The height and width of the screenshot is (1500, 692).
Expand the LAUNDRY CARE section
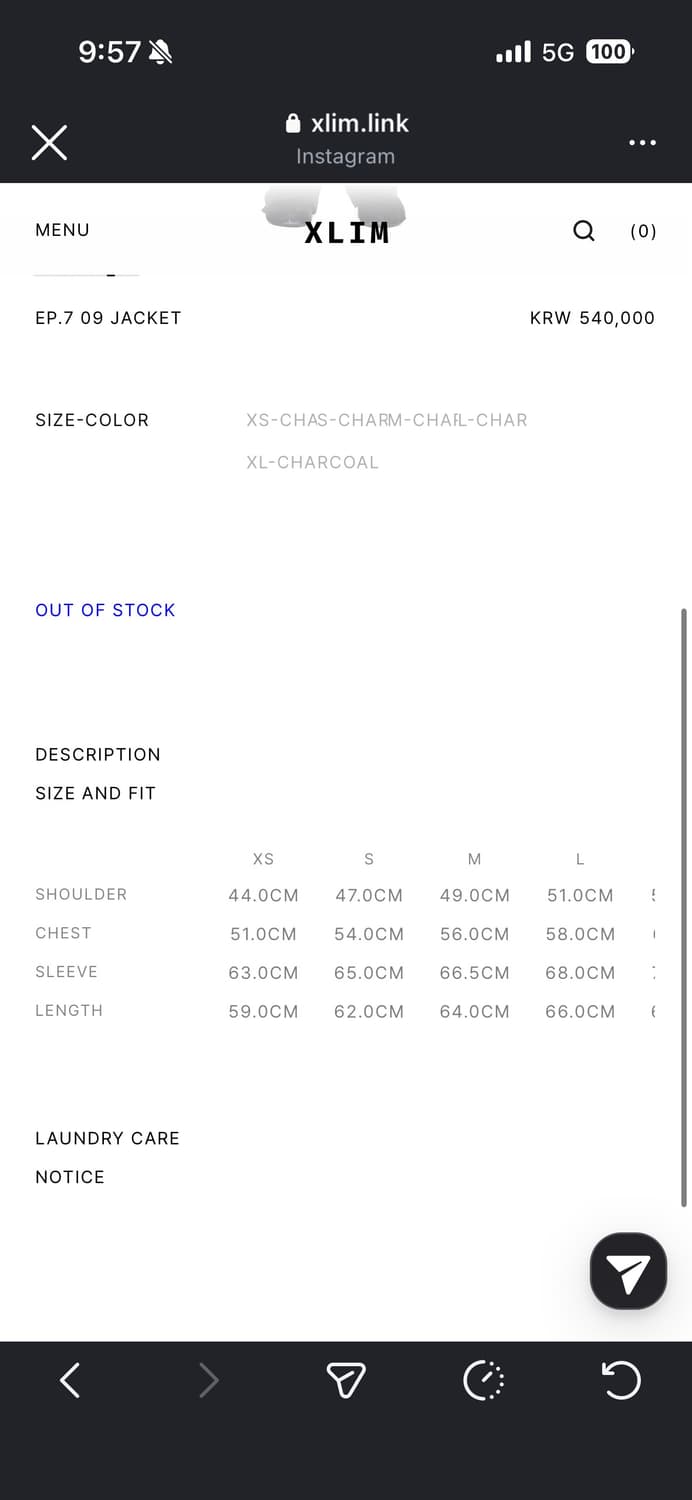tap(107, 1138)
